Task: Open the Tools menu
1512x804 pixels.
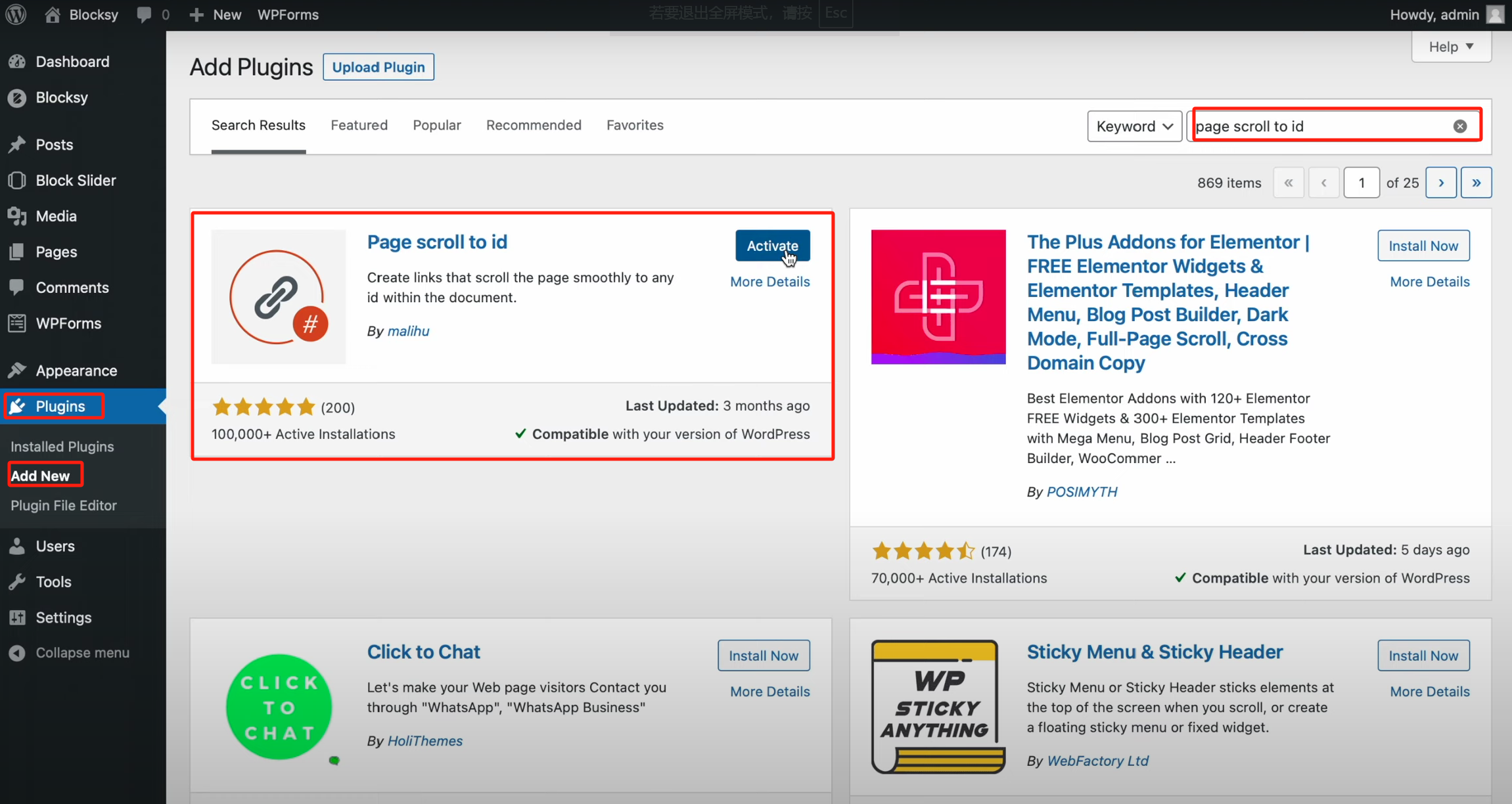Action: pos(53,582)
